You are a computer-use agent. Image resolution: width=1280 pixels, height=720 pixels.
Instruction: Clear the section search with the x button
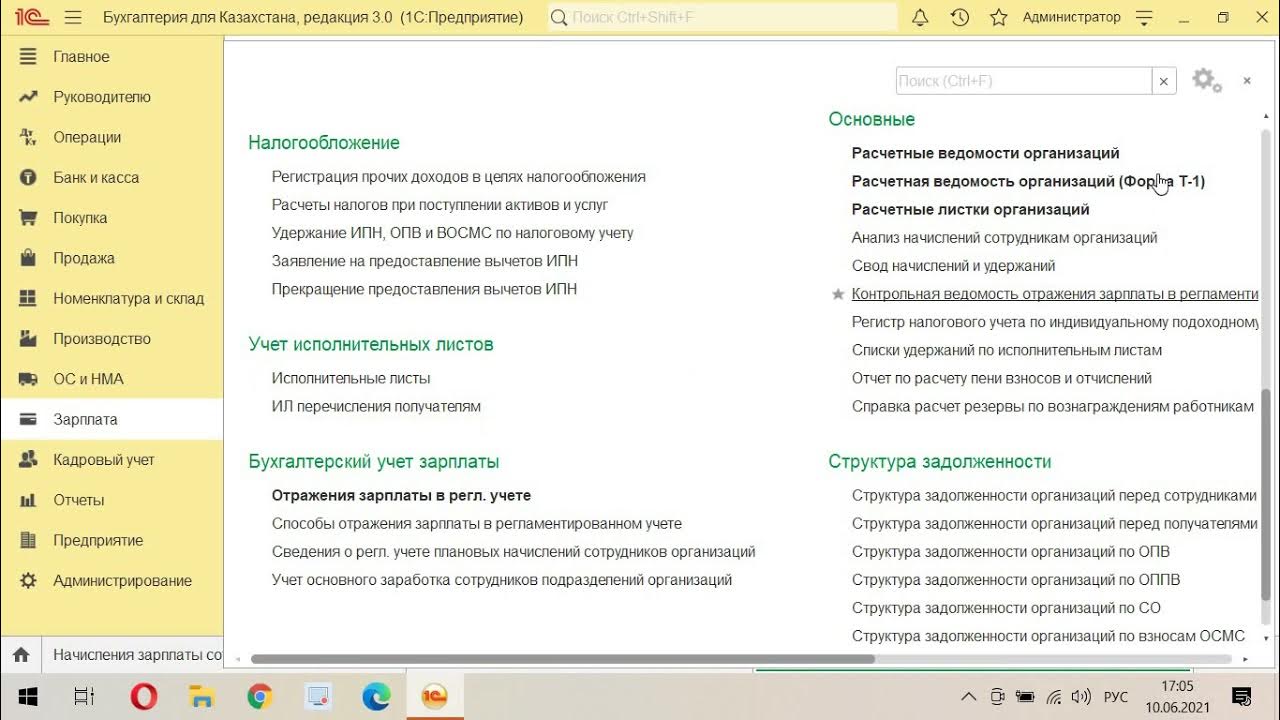[x=1164, y=81]
